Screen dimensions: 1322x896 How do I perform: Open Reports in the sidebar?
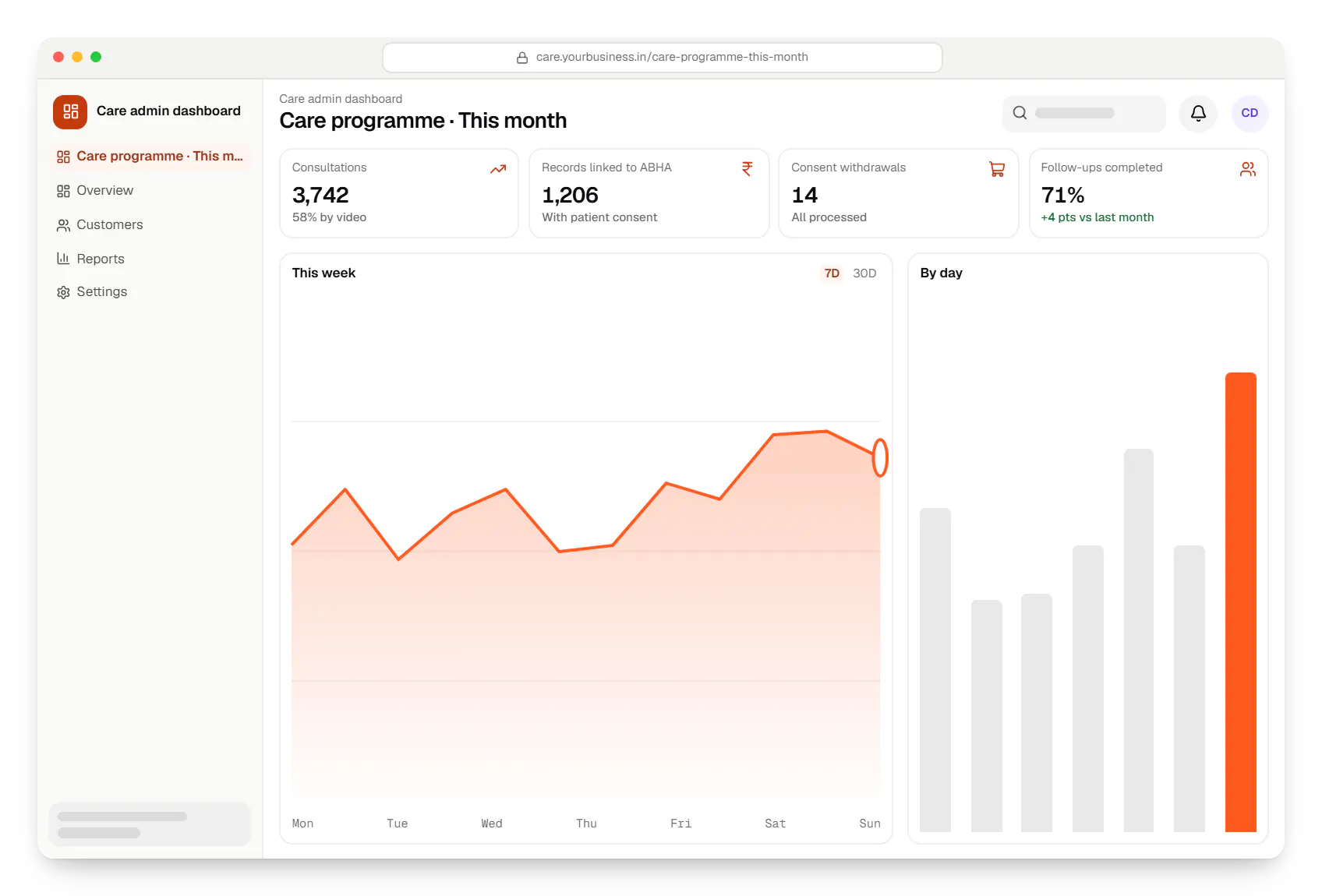(150, 259)
